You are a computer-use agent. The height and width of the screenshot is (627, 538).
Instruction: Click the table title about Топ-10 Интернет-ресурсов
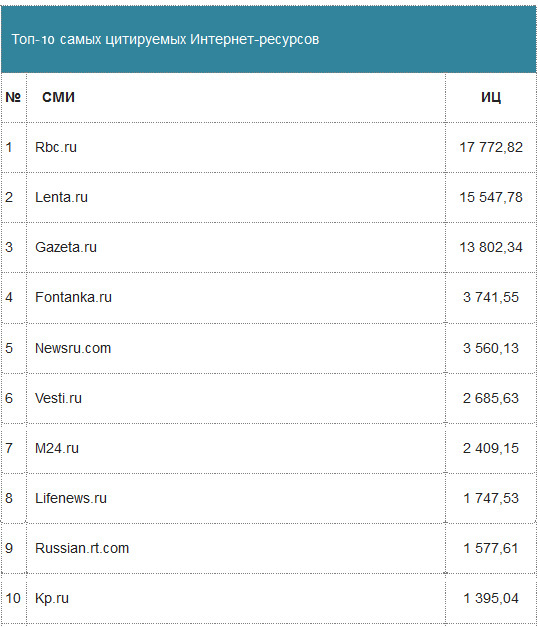(165, 40)
